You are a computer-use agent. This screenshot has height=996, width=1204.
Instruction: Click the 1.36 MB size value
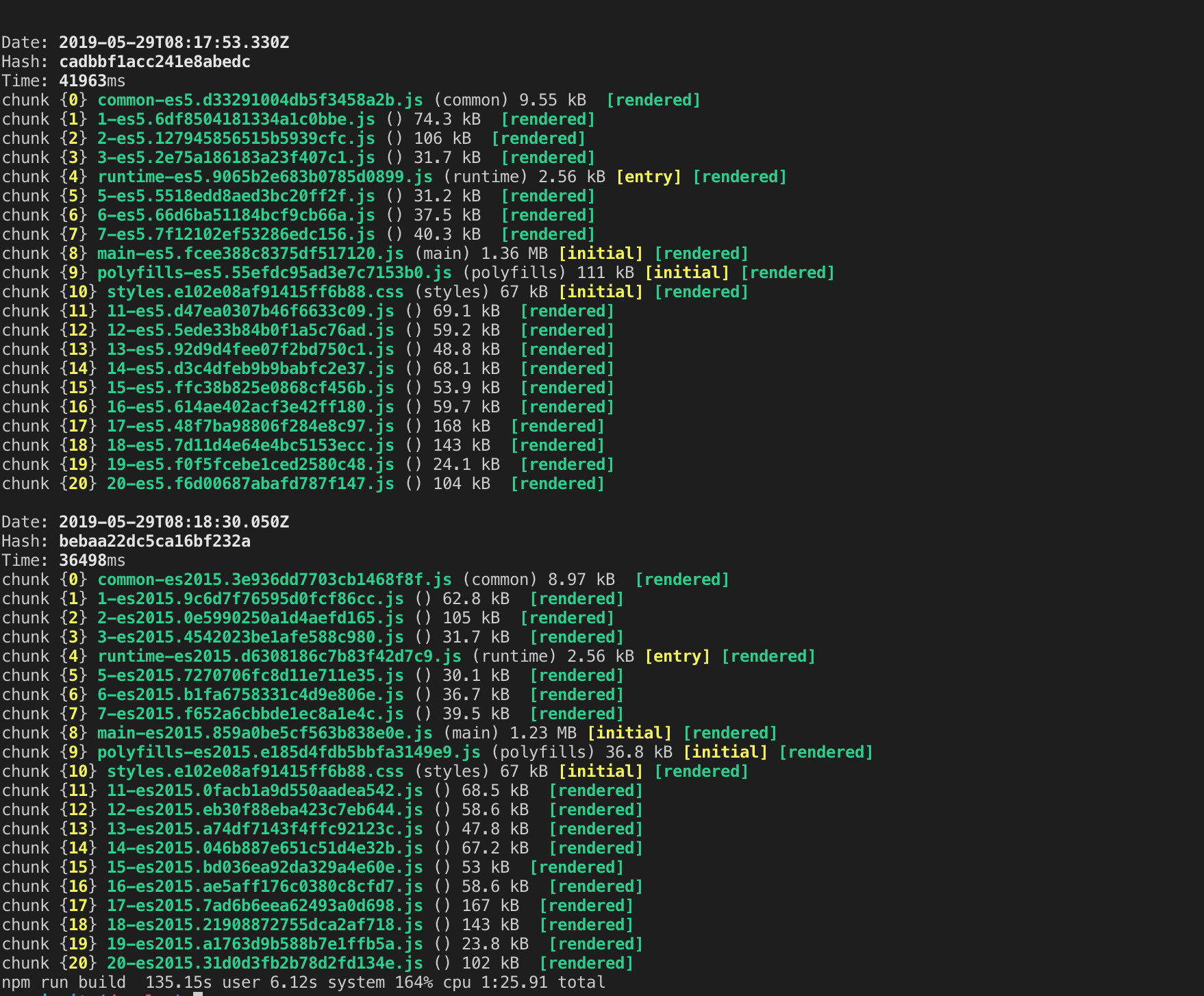tap(514, 253)
